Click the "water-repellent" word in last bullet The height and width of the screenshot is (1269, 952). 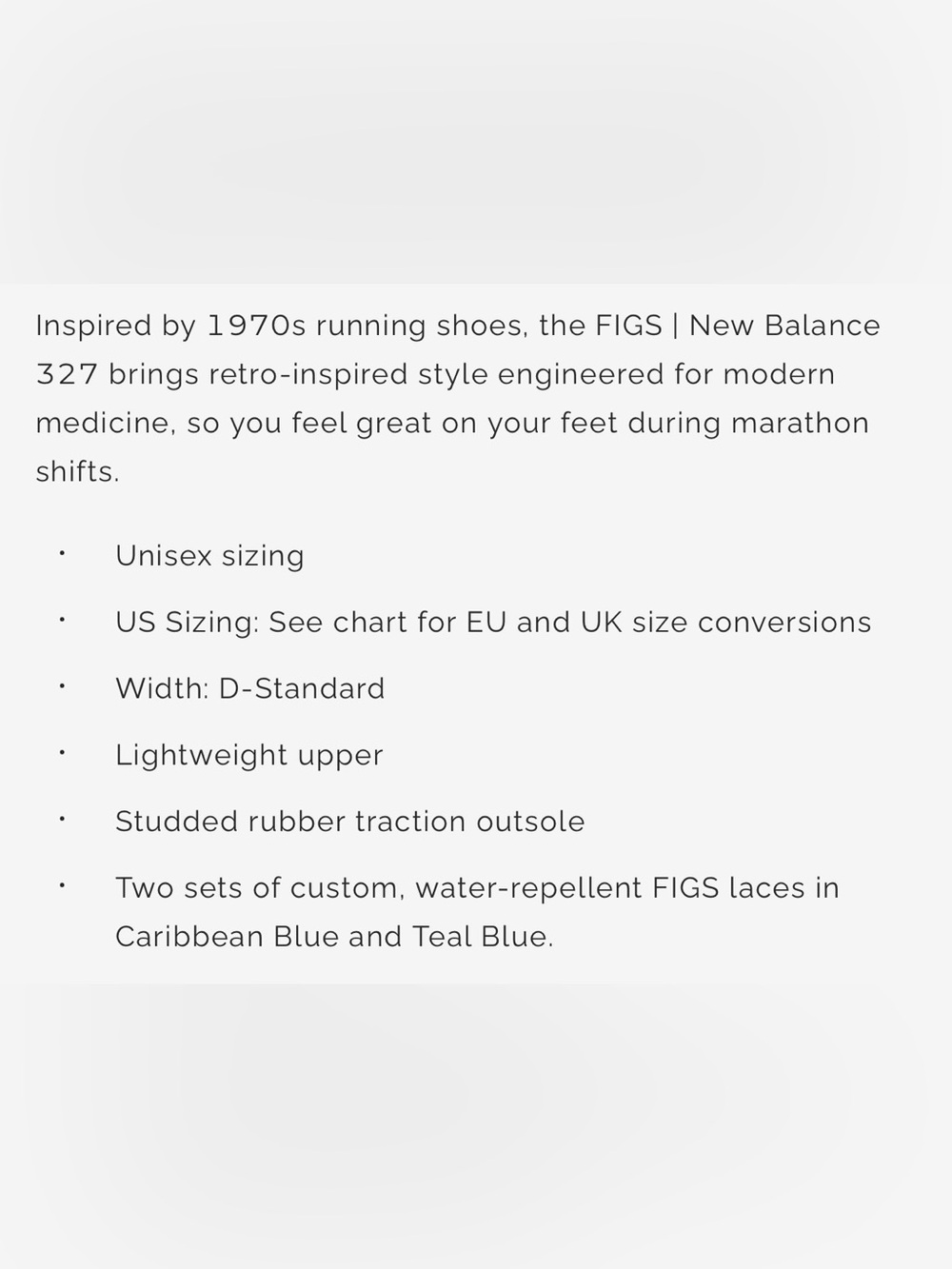529,888
